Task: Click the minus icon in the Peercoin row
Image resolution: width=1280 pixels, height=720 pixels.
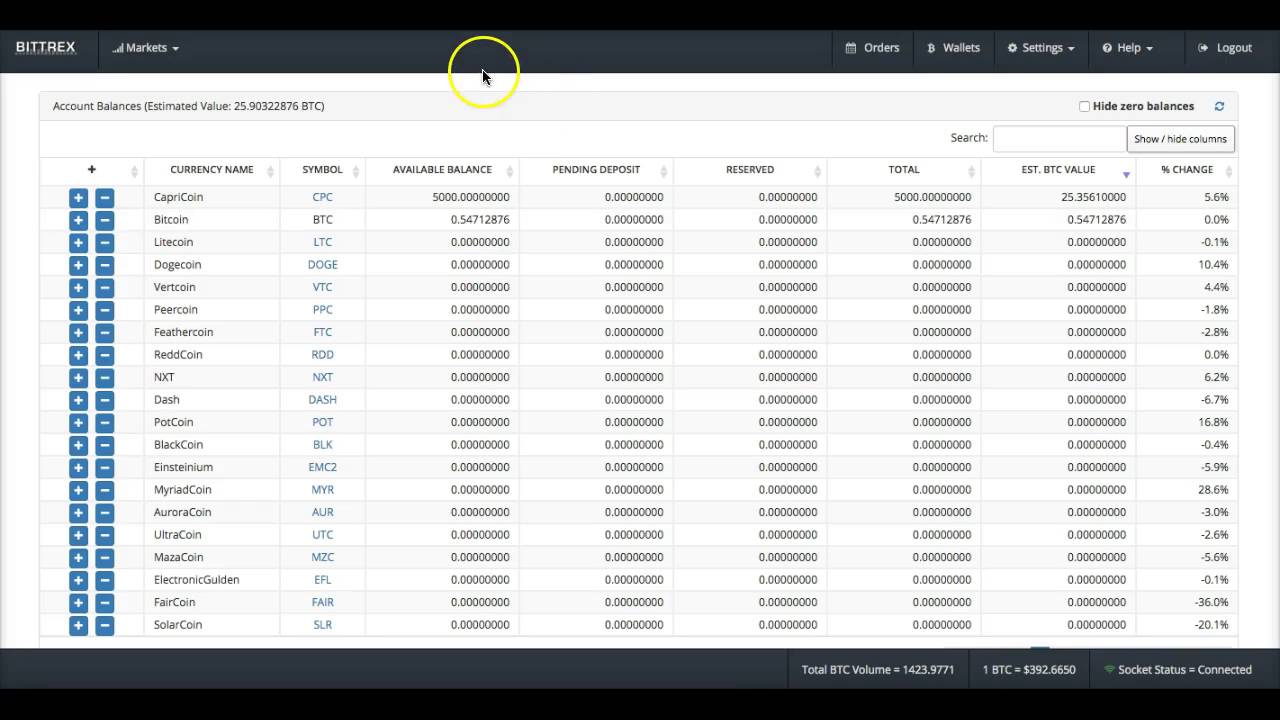Action: tap(104, 310)
